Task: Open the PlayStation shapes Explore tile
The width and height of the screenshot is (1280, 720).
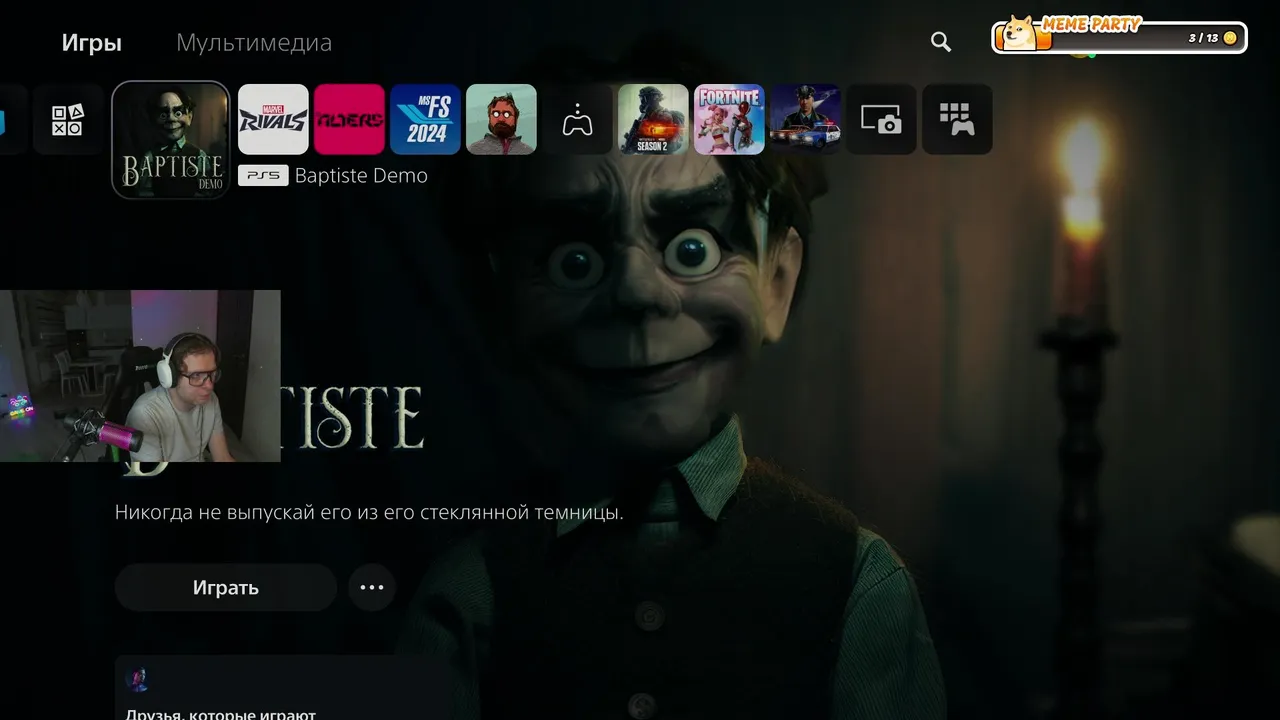Action: pyautogui.click(x=67, y=119)
